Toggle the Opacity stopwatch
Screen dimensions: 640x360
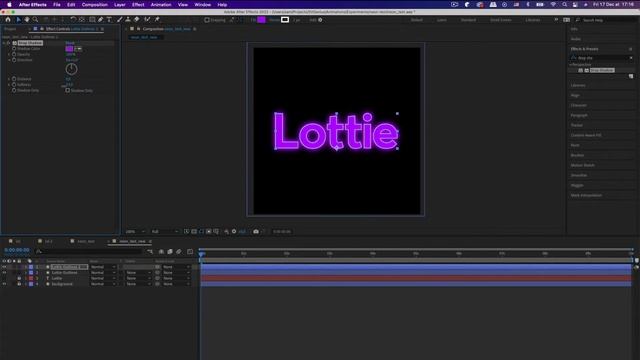point(14,54)
